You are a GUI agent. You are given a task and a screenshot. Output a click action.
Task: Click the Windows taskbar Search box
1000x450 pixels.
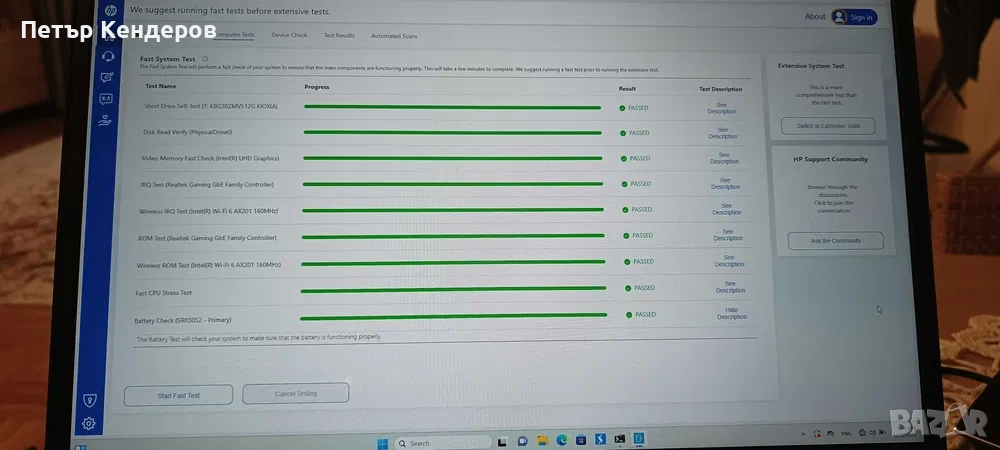pyautogui.click(x=442, y=443)
